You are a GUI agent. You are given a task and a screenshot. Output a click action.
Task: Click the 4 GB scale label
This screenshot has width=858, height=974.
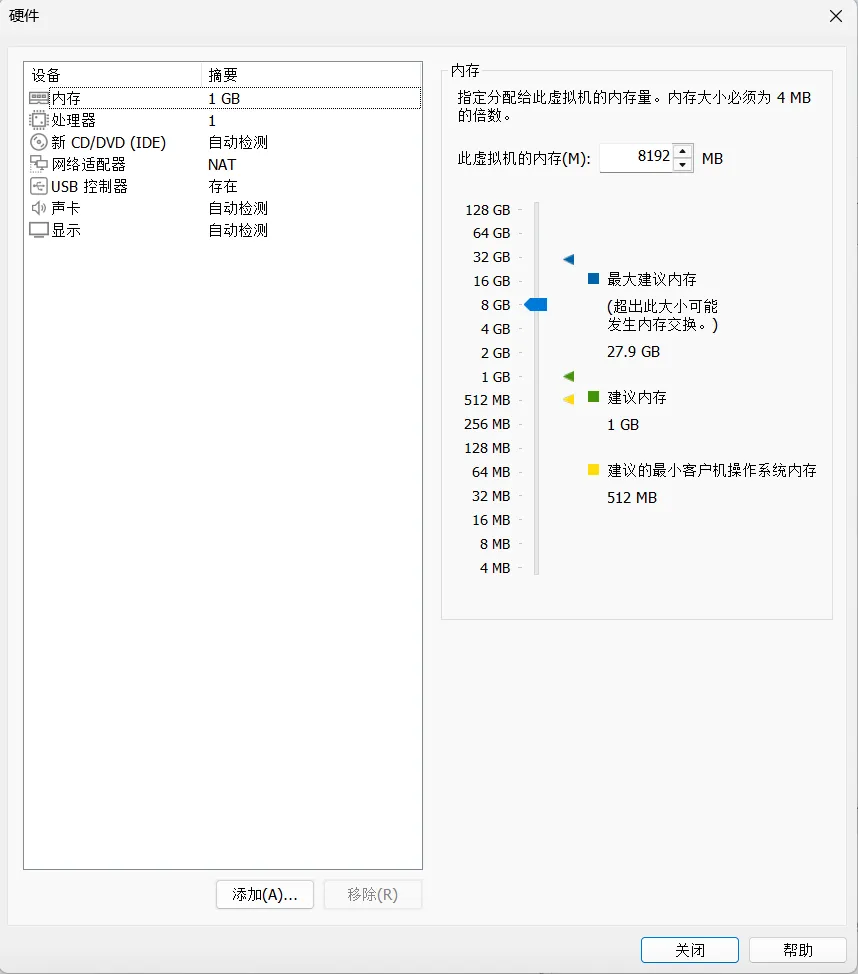click(x=495, y=329)
